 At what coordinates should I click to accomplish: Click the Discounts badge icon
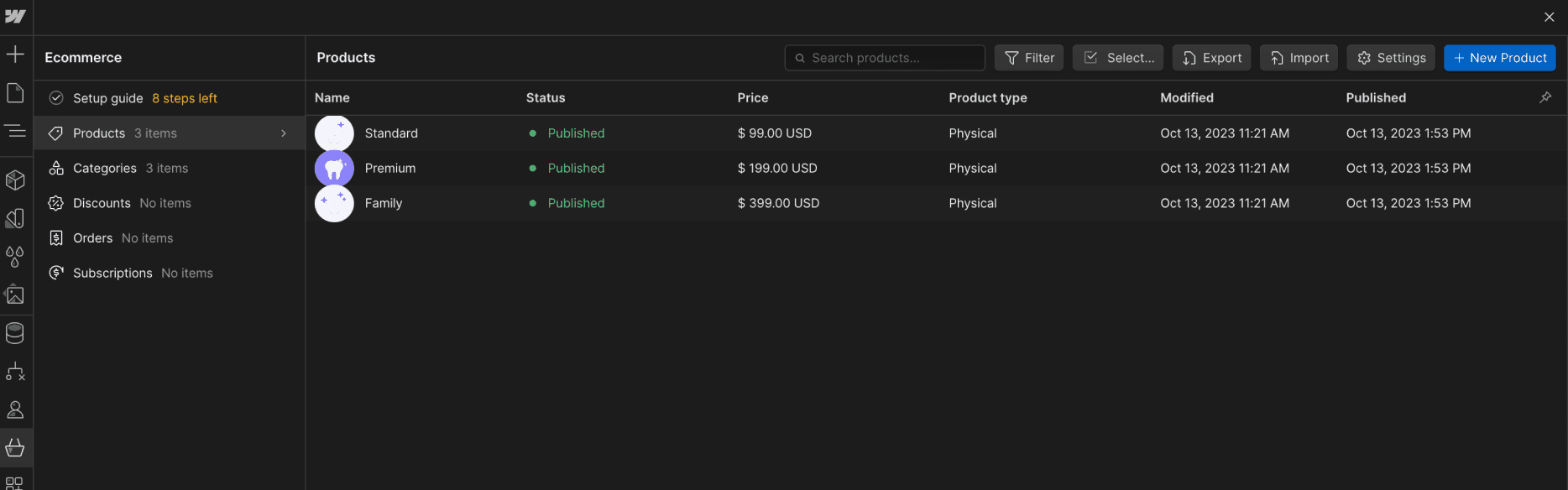(x=56, y=203)
